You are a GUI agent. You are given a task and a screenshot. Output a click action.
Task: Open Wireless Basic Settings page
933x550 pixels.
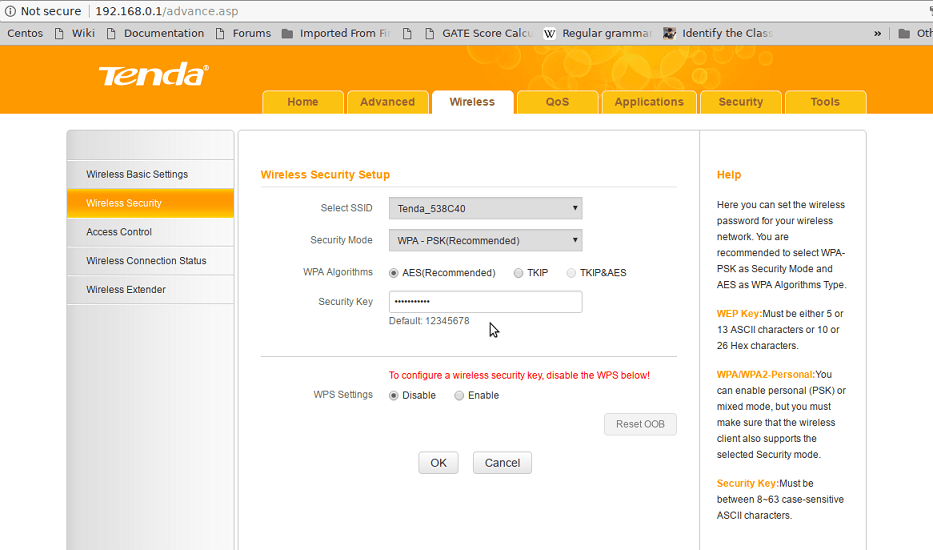pos(151,174)
